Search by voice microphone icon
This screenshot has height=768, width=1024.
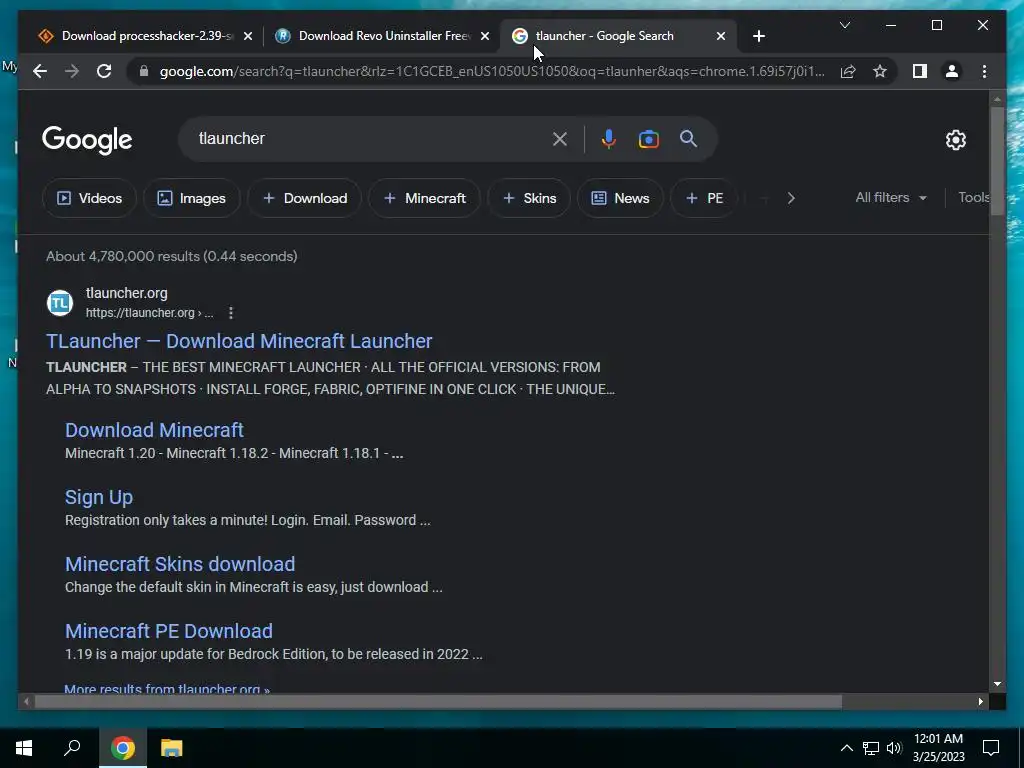tap(609, 139)
